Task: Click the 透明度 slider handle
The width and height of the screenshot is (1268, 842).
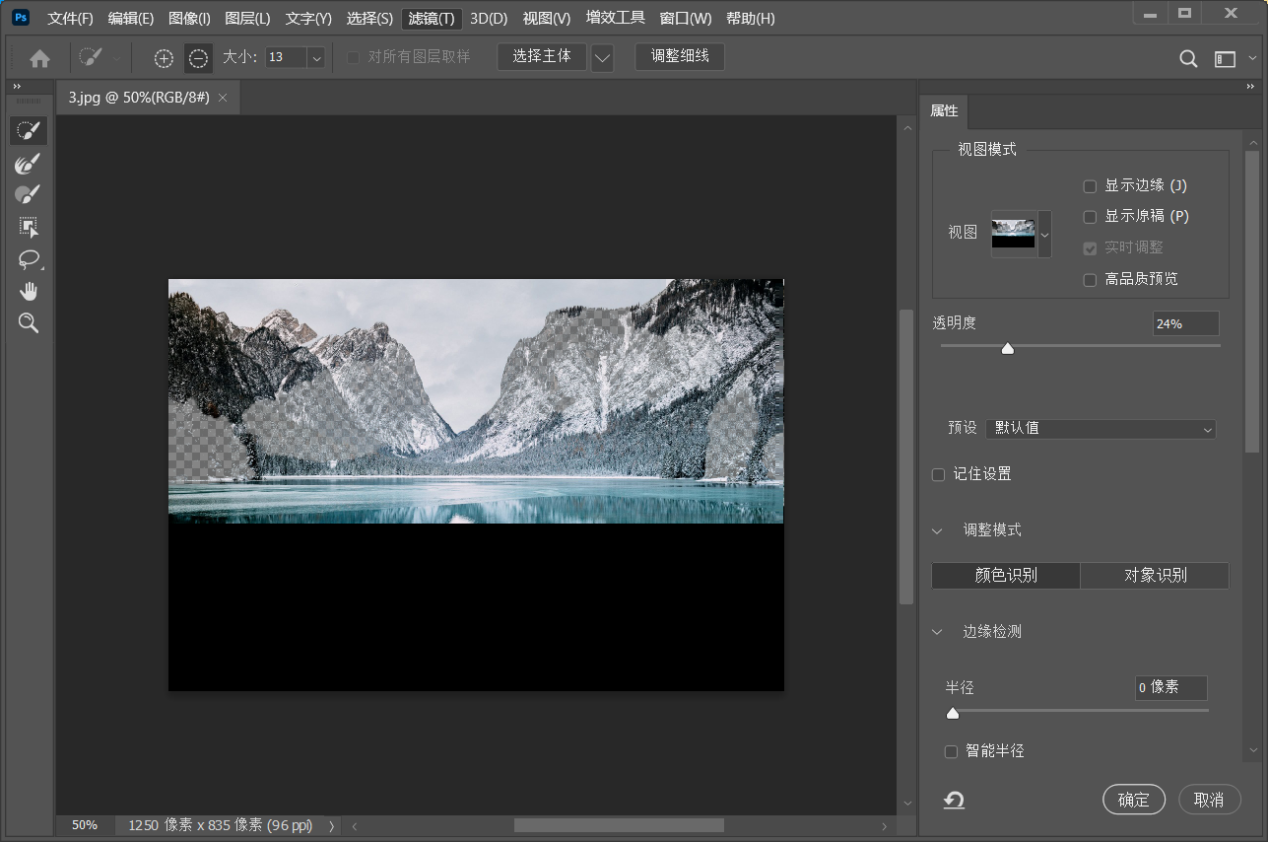Action: (x=1008, y=348)
